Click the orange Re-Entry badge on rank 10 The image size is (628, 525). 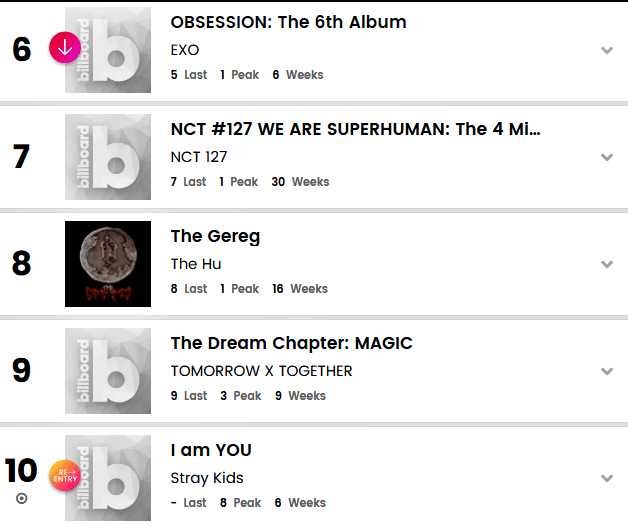(66, 473)
